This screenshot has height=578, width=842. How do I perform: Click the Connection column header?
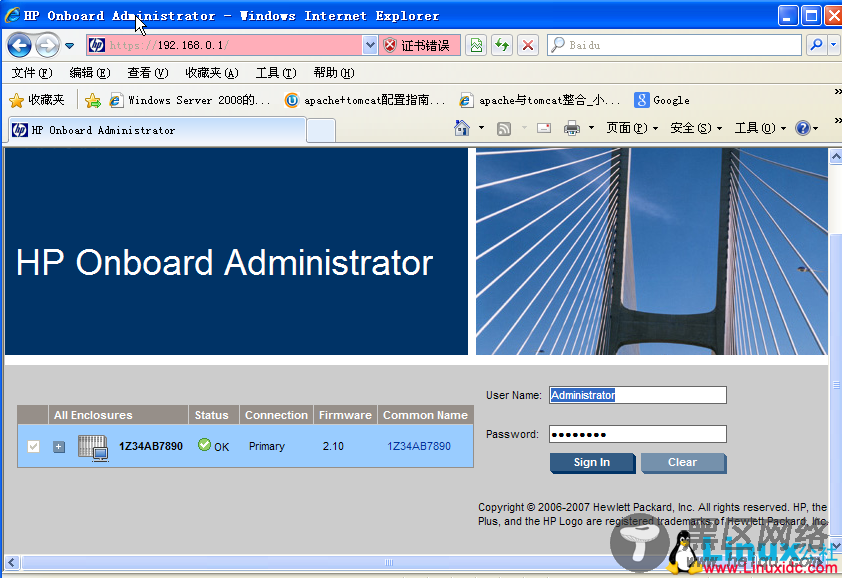pos(276,415)
